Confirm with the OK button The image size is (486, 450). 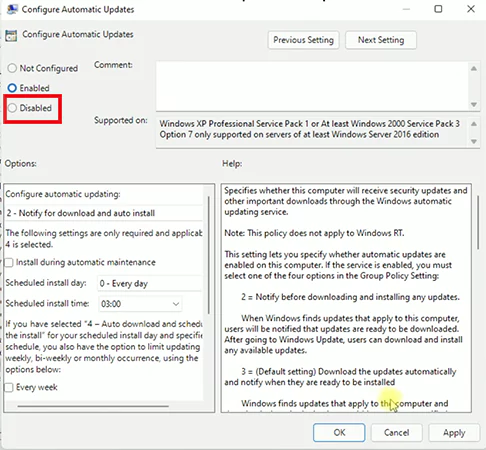click(339, 433)
